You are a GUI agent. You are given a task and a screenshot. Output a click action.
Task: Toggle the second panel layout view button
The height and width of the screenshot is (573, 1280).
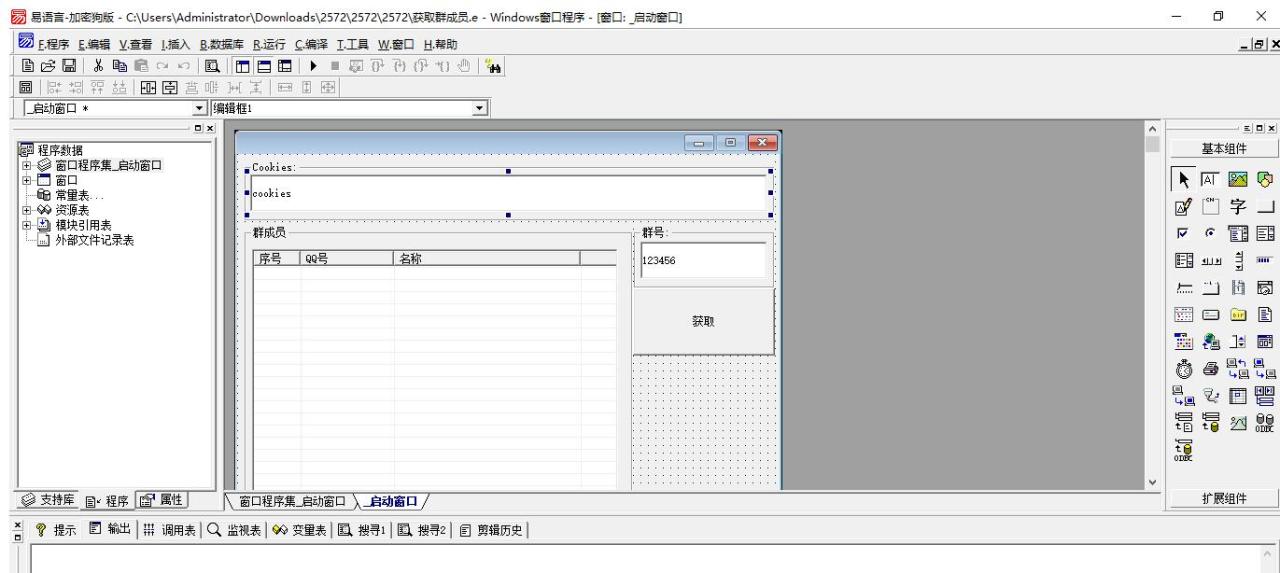click(264, 66)
